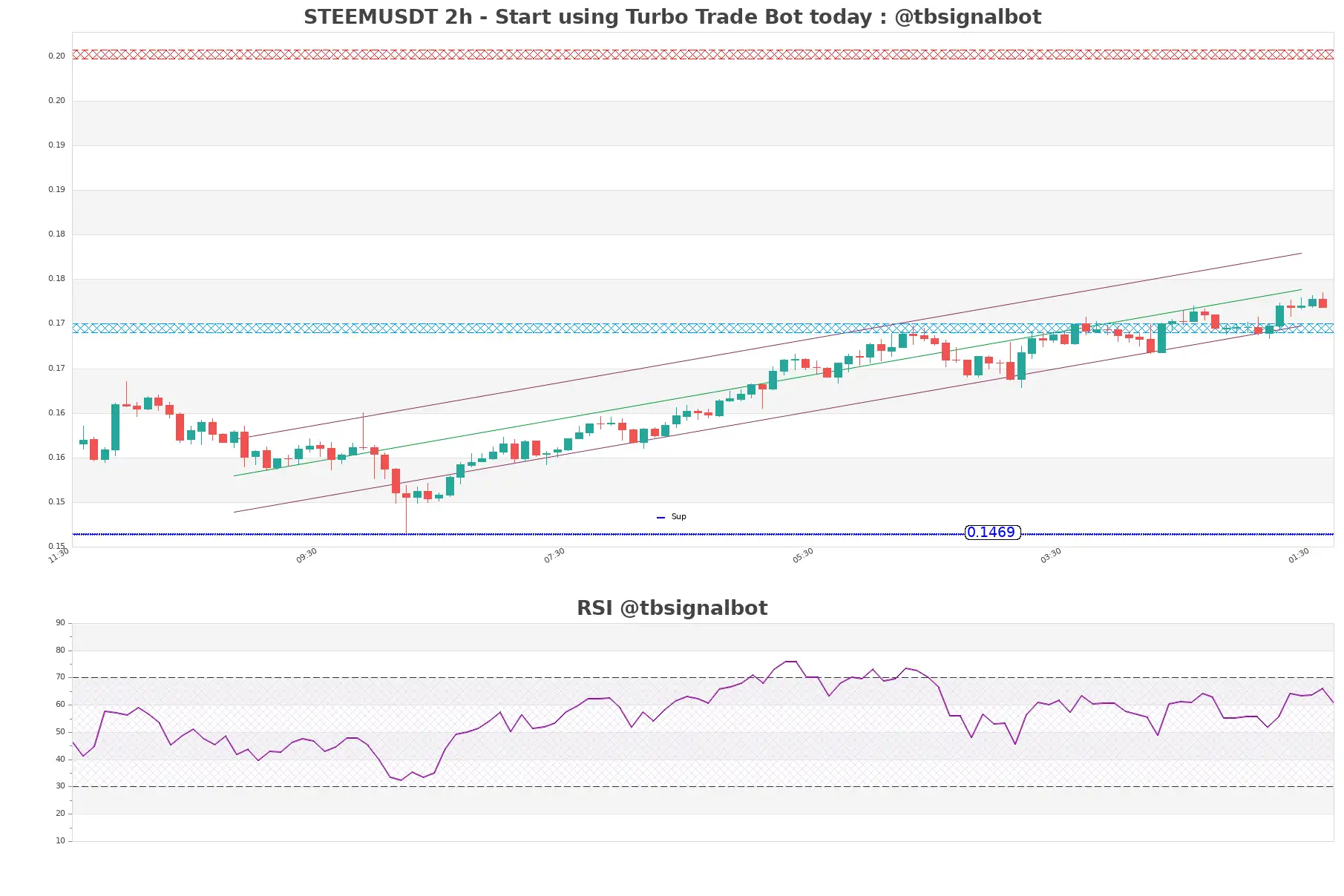Click the RSI axis value 60
The image size is (1344, 896).
click(60, 705)
